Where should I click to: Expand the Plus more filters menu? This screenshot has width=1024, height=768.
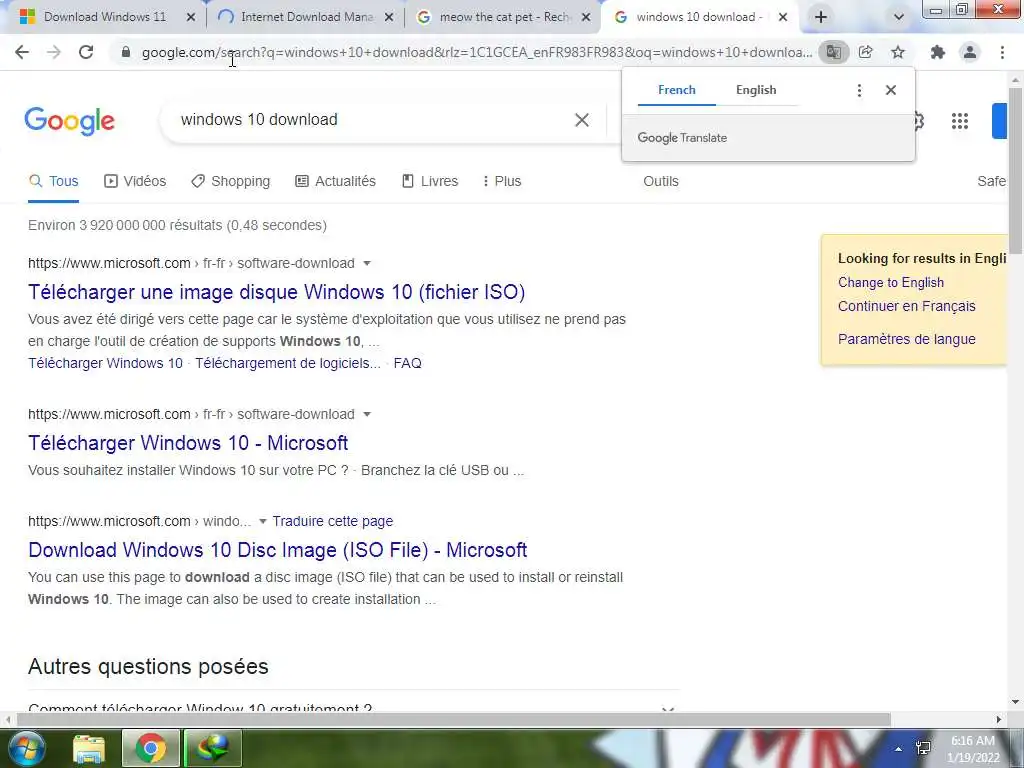click(501, 182)
